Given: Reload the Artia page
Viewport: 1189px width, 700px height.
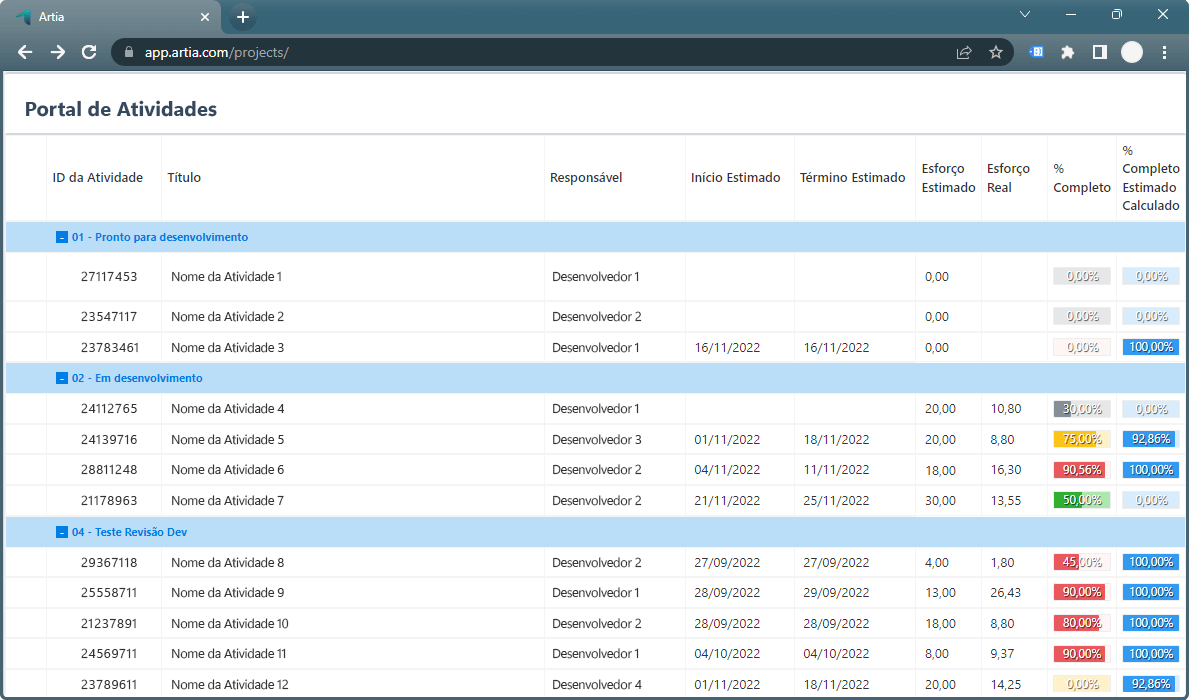Looking at the screenshot, I should pos(89,52).
